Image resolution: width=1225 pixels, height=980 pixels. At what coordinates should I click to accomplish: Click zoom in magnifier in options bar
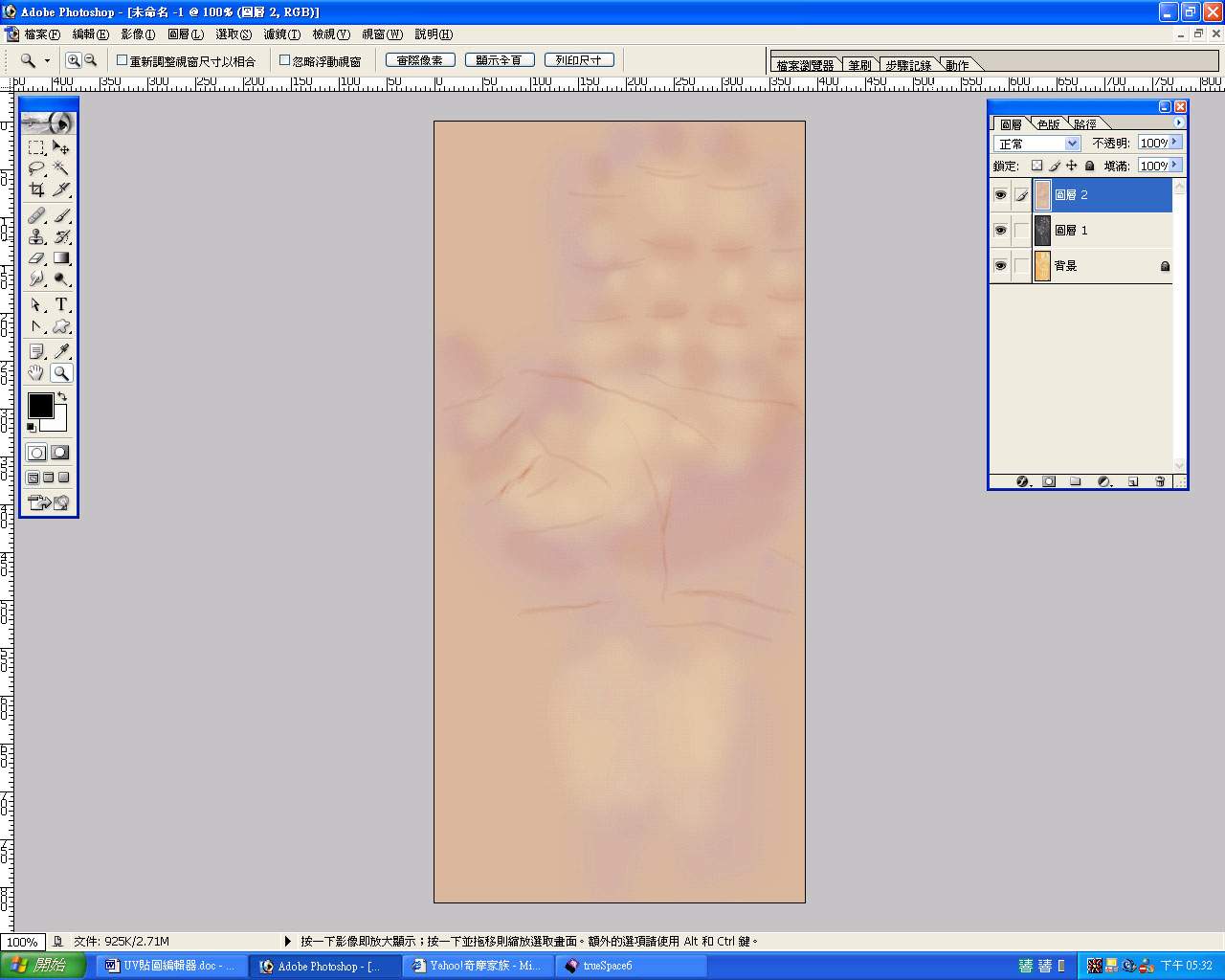(x=73, y=60)
